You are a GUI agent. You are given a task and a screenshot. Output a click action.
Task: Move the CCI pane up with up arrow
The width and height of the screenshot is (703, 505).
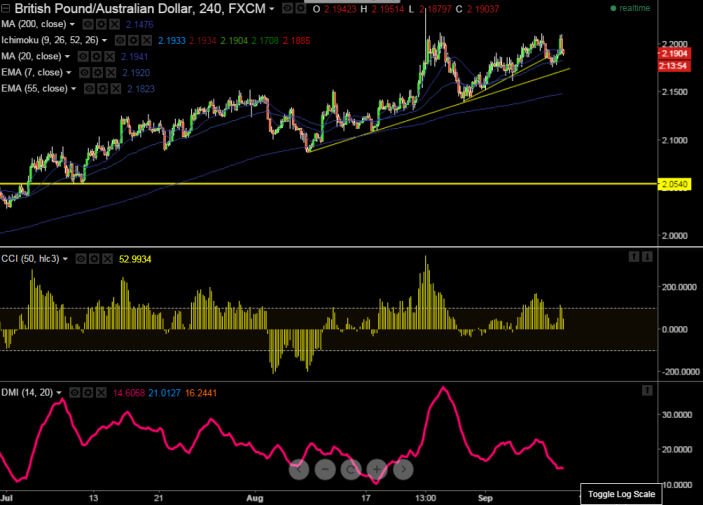coord(634,257)
